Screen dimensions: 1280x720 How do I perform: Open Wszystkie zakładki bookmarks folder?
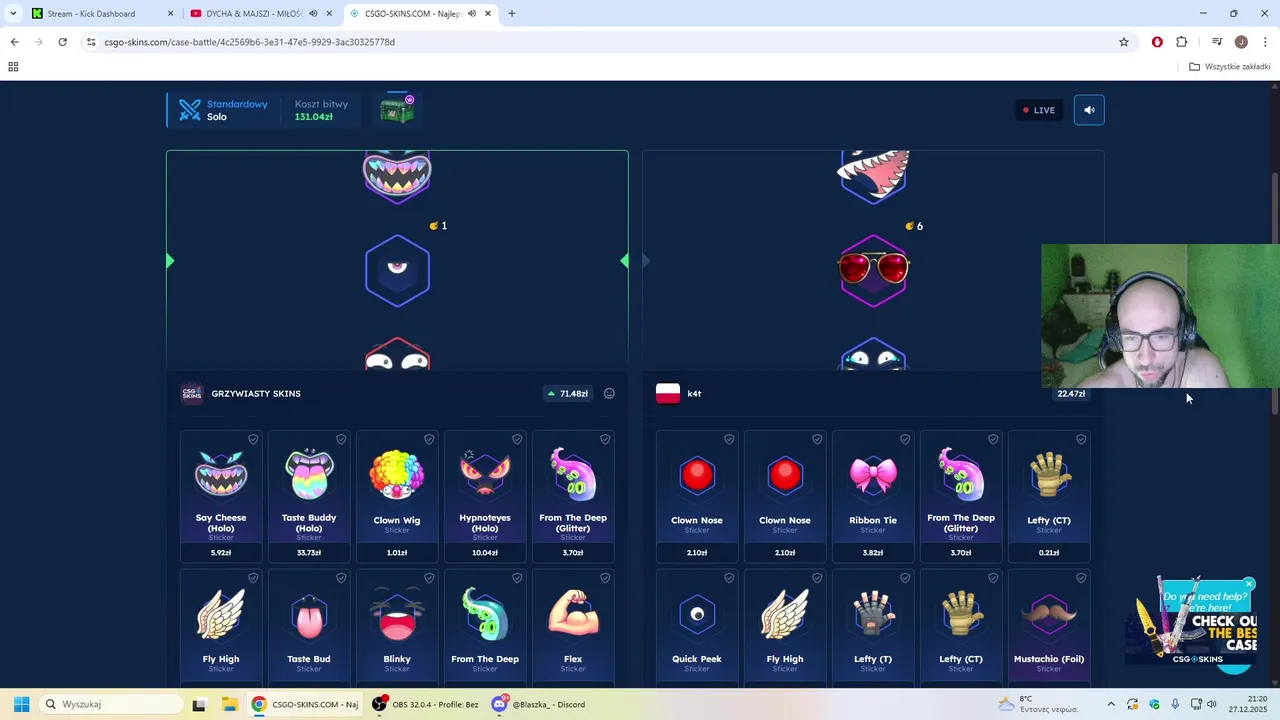1230,67
